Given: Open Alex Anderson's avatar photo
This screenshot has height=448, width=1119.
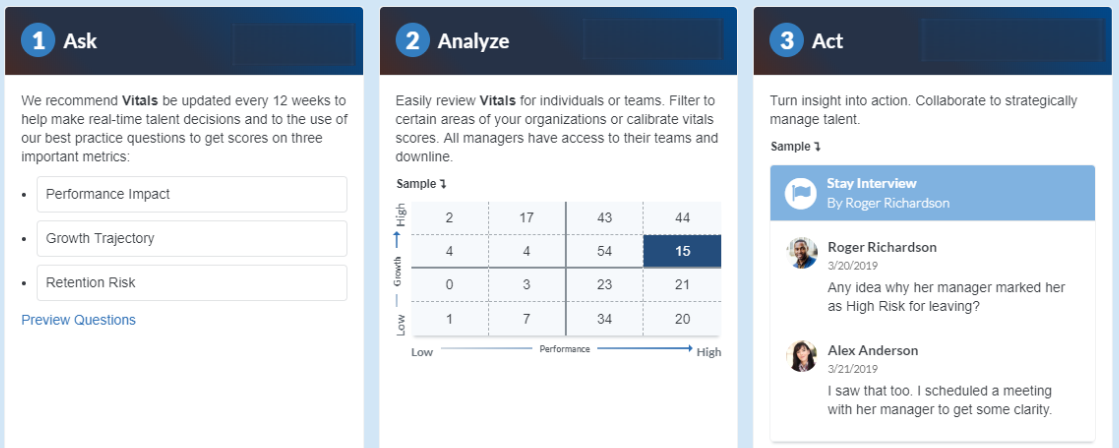Looking at the screenshot, I should (x=801, y=356).
